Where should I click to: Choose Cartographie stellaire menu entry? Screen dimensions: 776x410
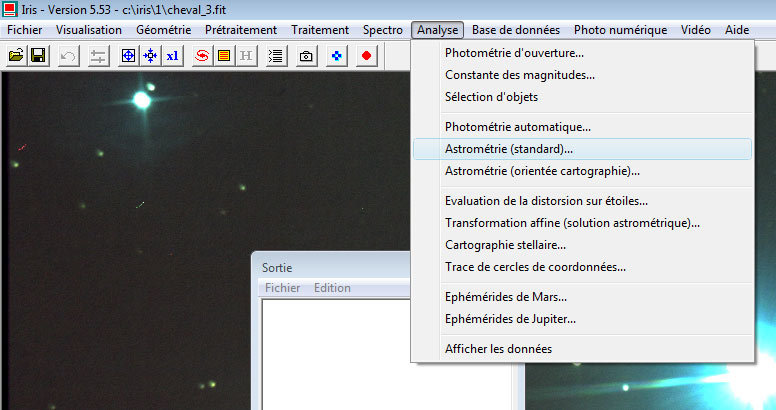(x=582, y=245)
